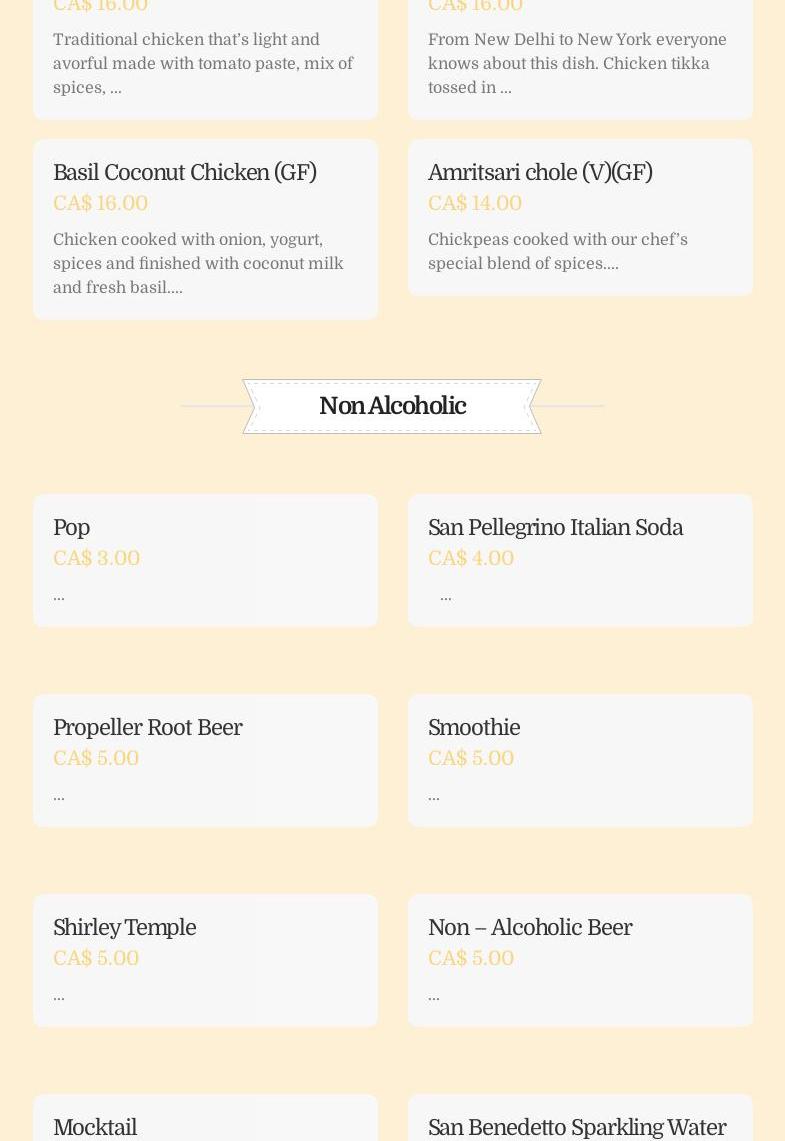Screen dimensions: 785x1141
Task: Open the Basil Coconut Chicken (GF) item
Action: click(x=185, y=173)
